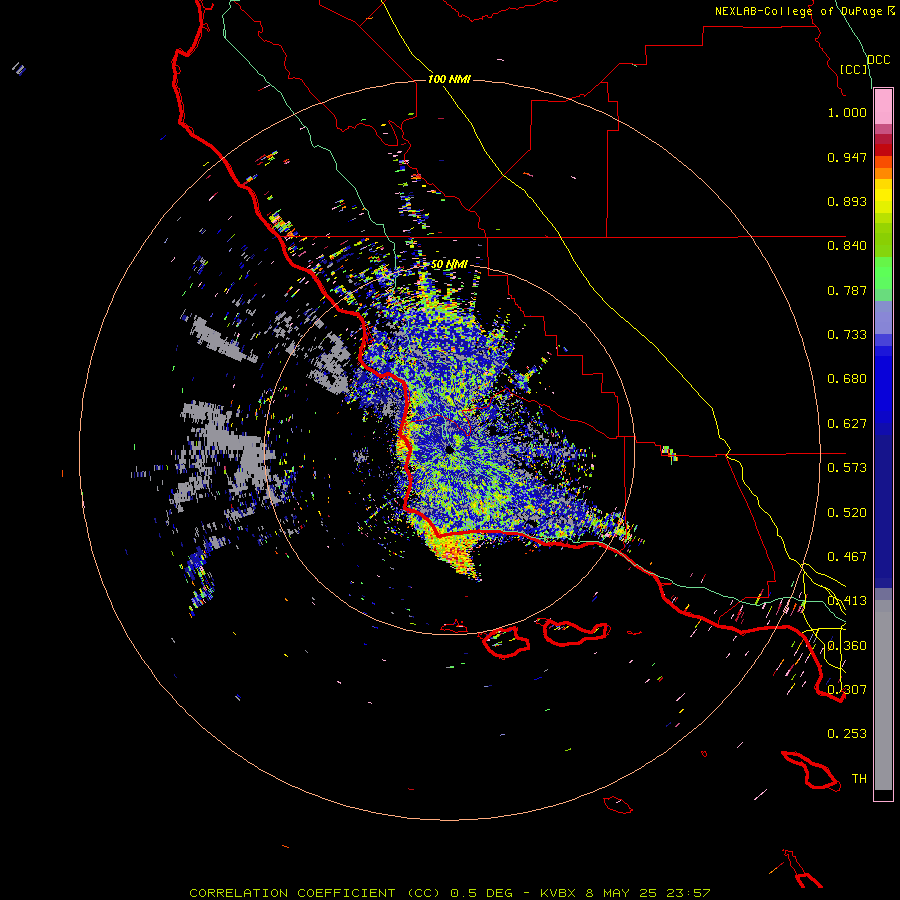
Task: Click the 0.5 DEG elevation text
Action: click(480, 893)
